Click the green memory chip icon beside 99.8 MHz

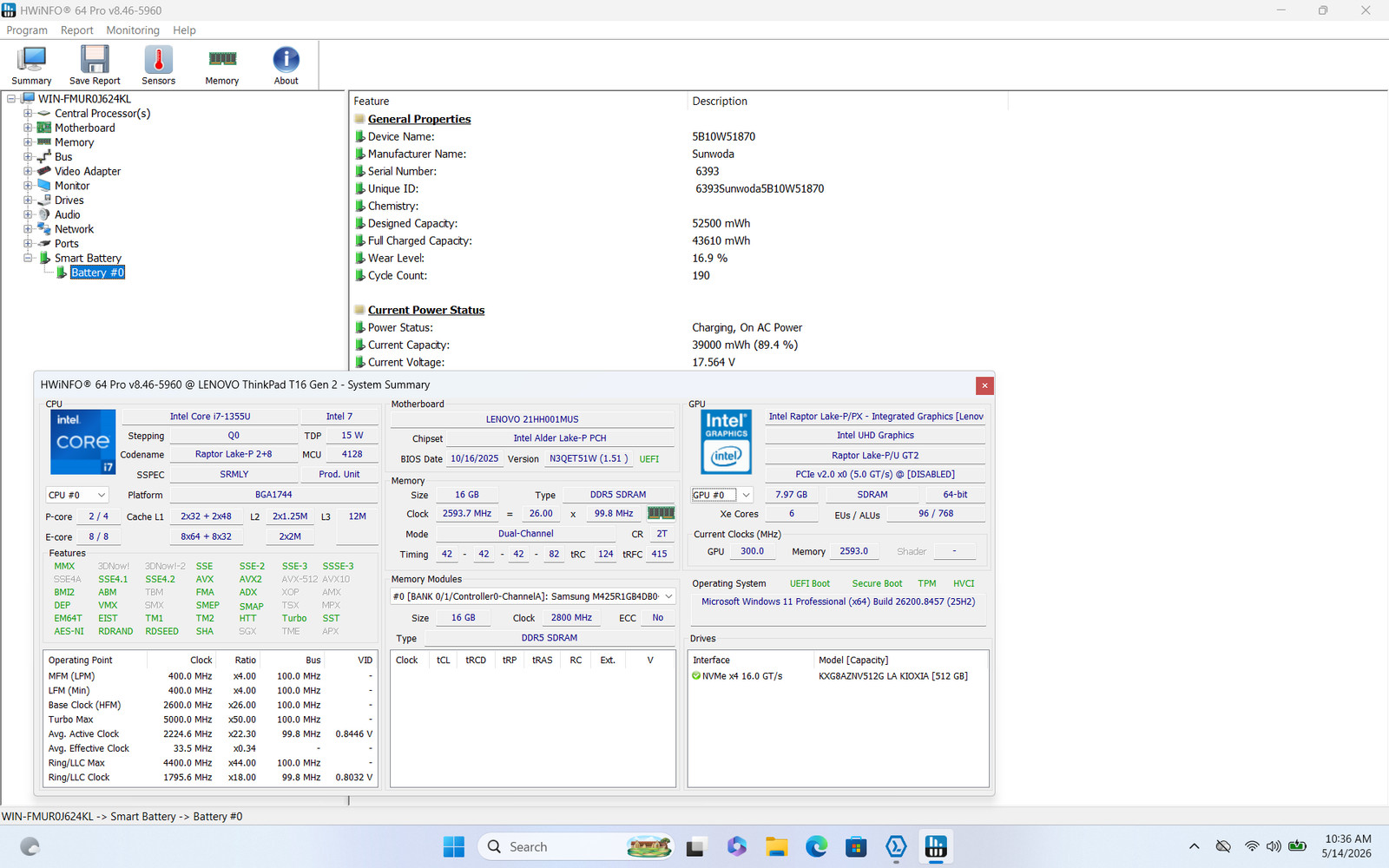[x=661, y=513]
